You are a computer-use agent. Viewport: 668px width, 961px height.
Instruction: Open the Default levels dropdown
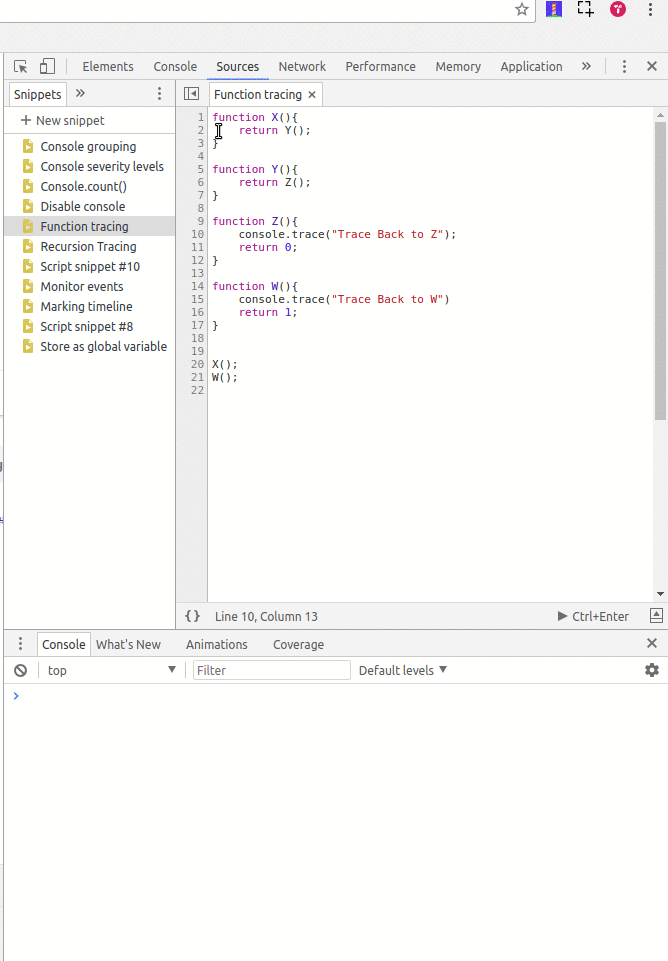tap(403, 670)
